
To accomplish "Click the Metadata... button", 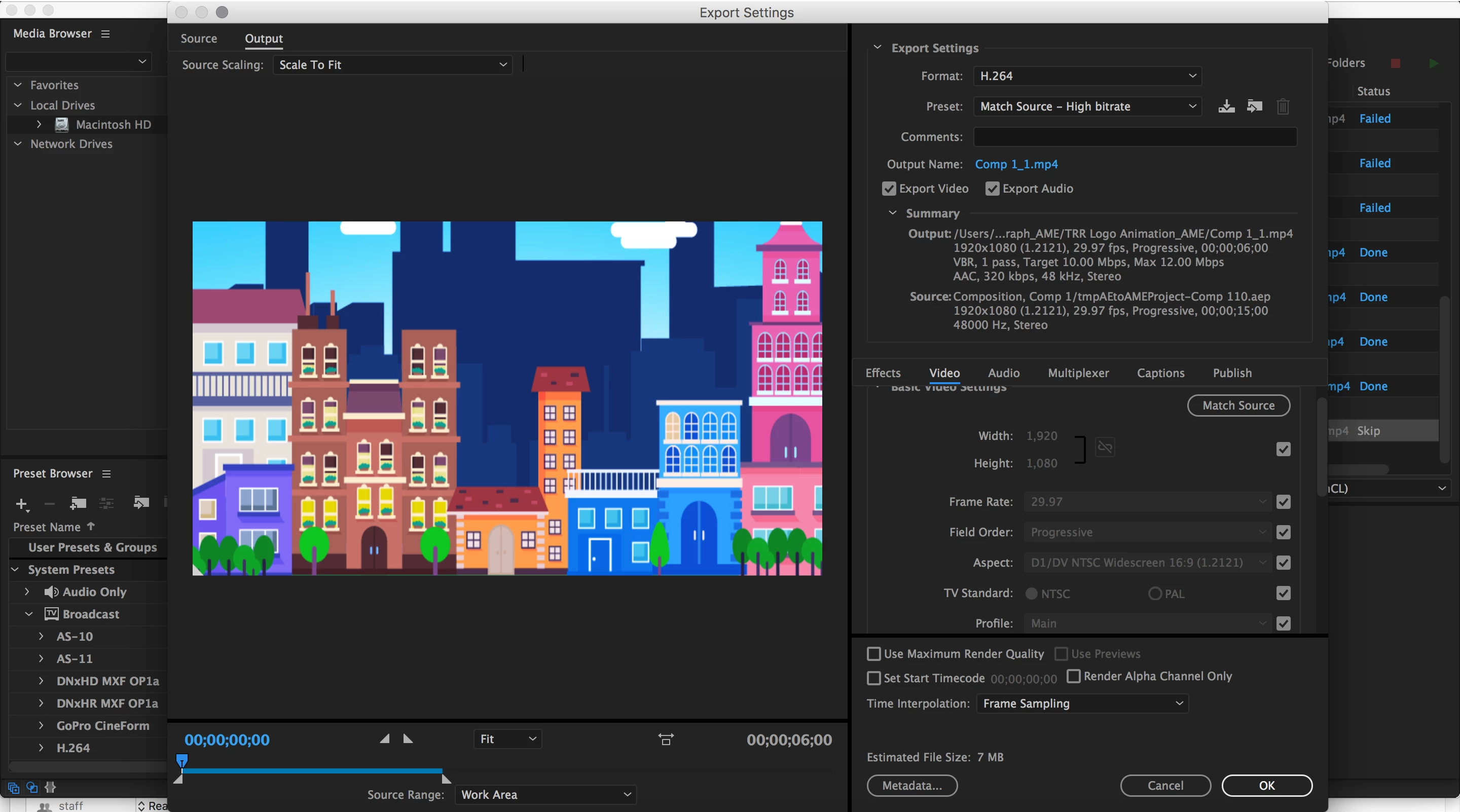I will (x=912, y=785).
